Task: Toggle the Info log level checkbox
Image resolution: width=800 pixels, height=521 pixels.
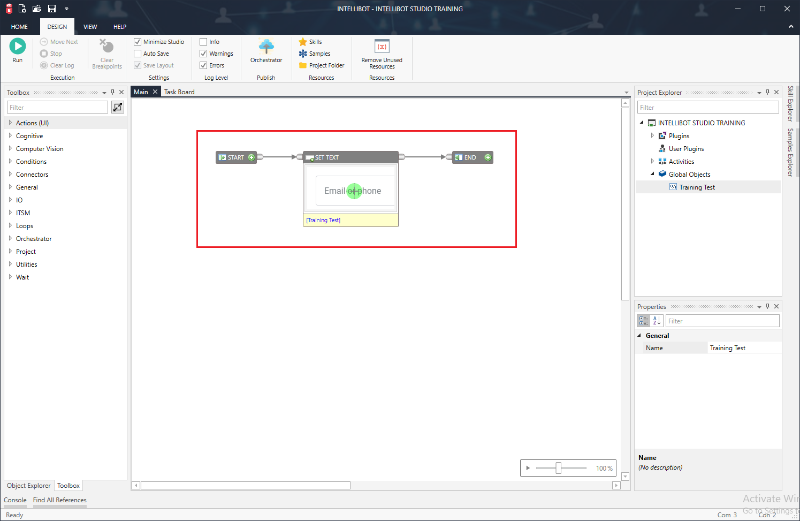Action: tap(203, 42)
